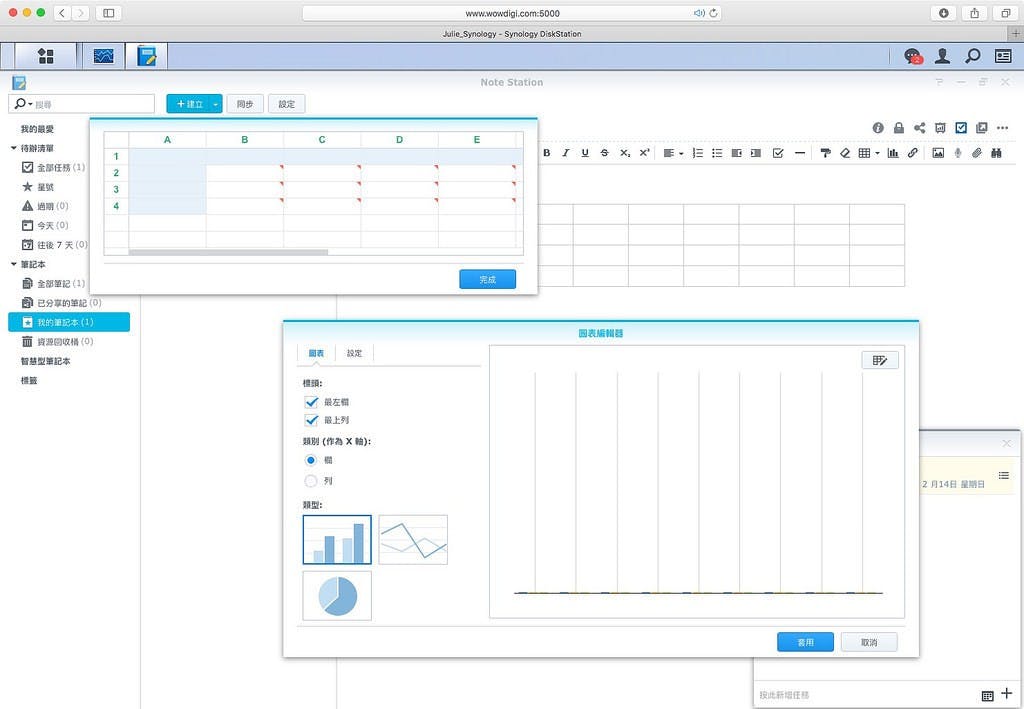Click the insert chart icon in editor toolbar
The width and height of the screenshot is (1024, 709).
click(892, 153)
